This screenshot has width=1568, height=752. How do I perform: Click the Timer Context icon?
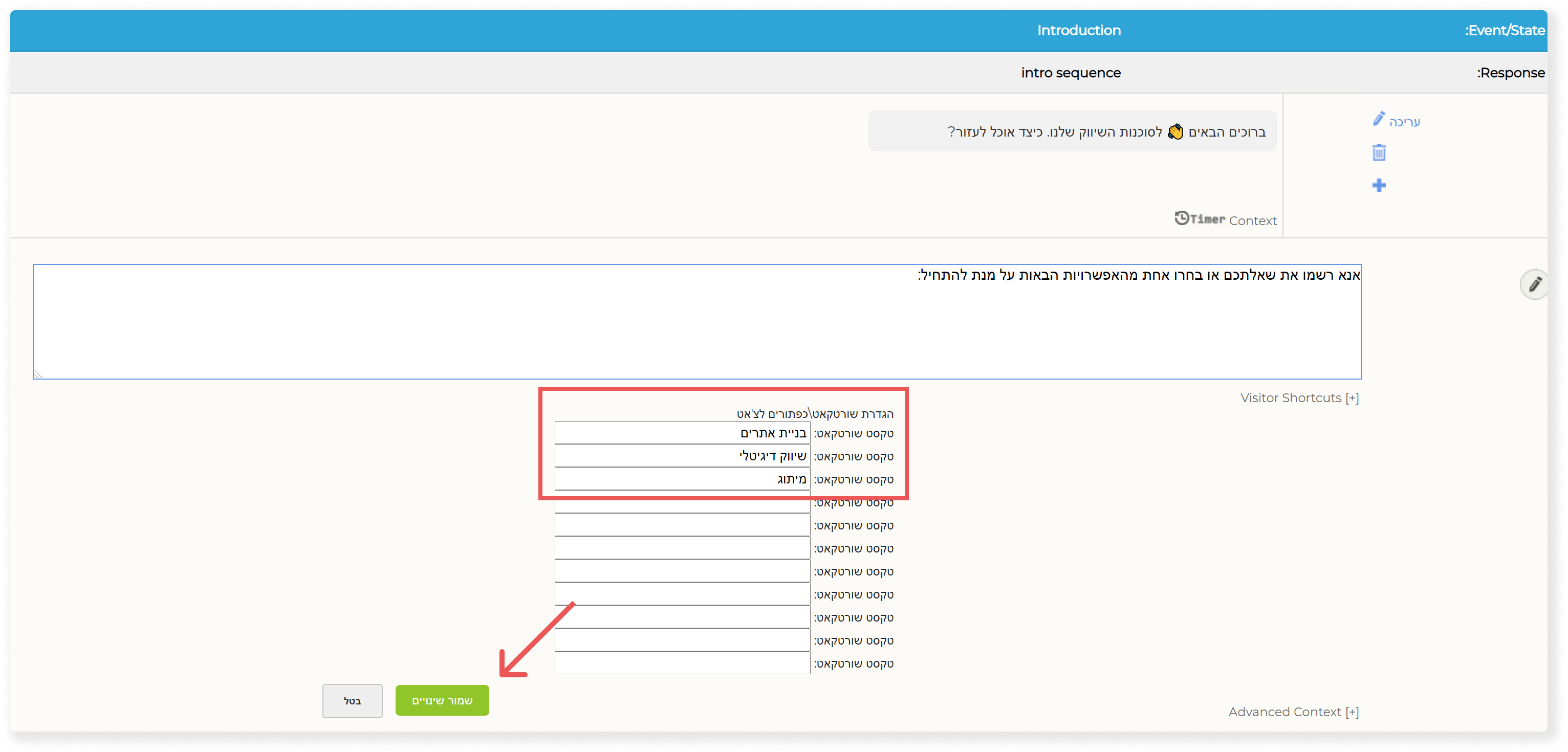coord(1180,220)
